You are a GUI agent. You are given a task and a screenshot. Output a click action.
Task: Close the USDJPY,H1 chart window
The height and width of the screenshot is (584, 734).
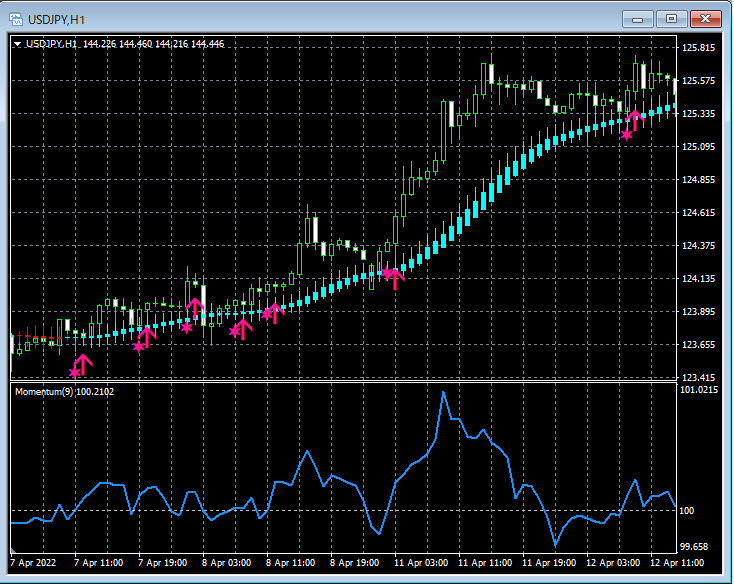point(704,18)
